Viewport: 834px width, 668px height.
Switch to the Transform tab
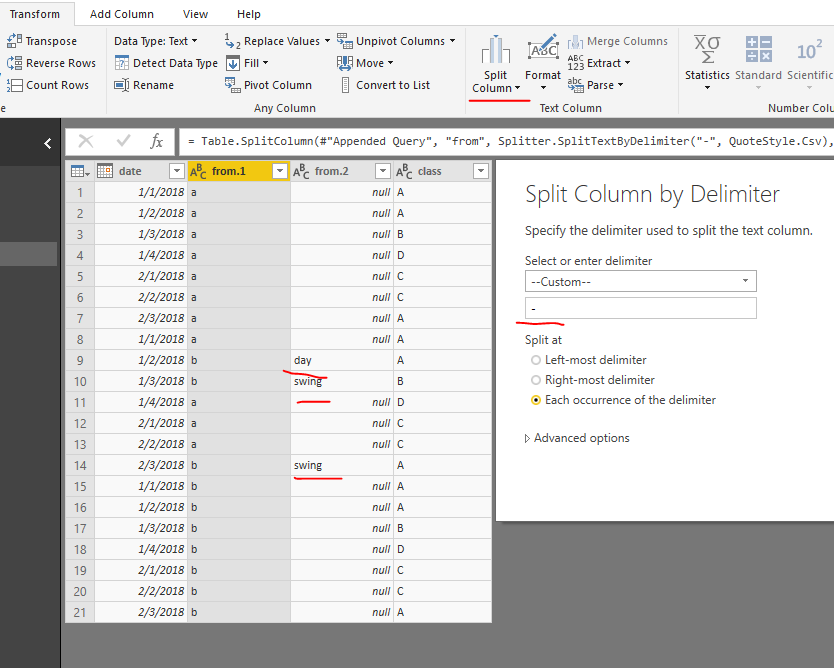35,14
